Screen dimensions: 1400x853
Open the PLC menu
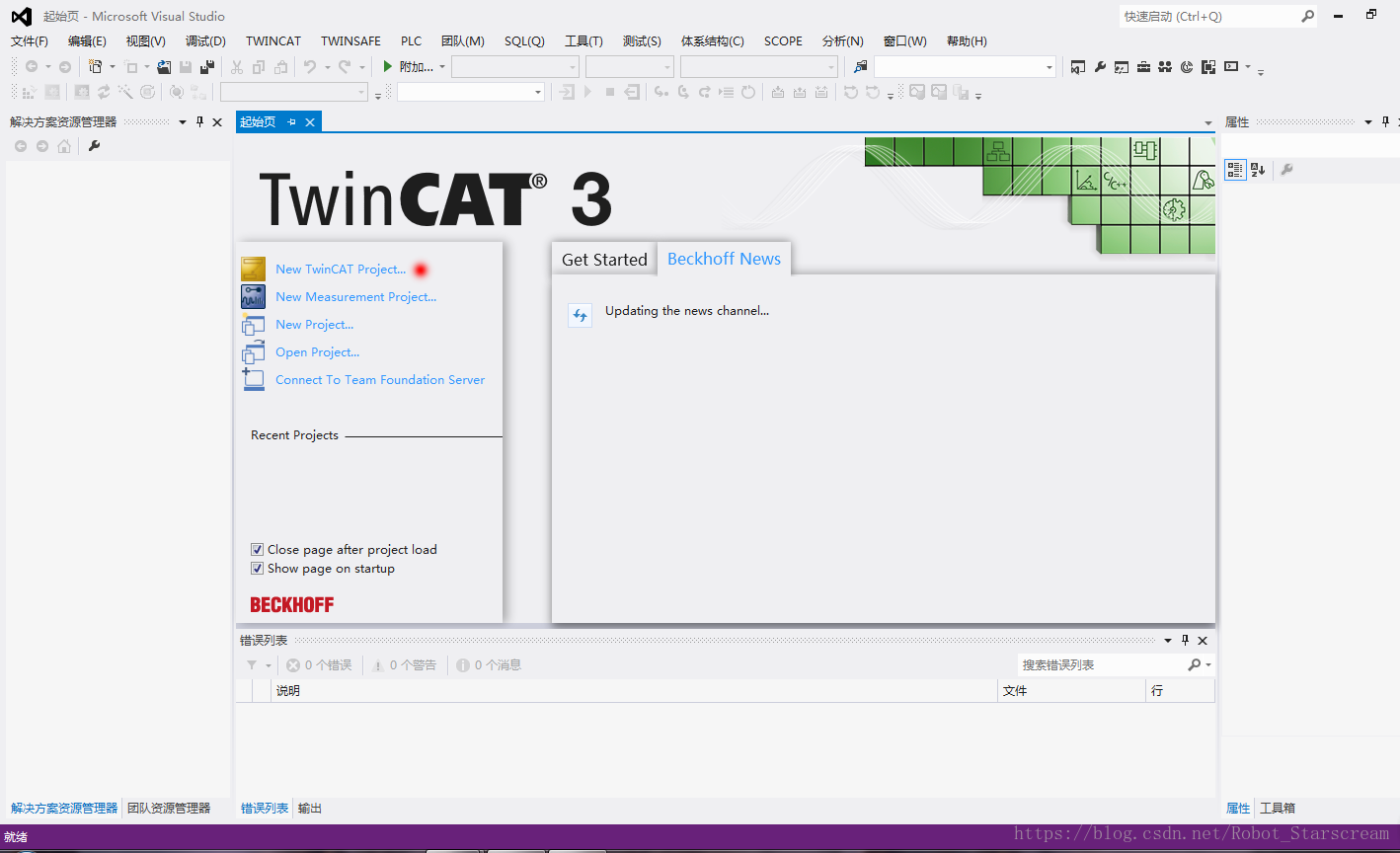[x=411, y=41]
